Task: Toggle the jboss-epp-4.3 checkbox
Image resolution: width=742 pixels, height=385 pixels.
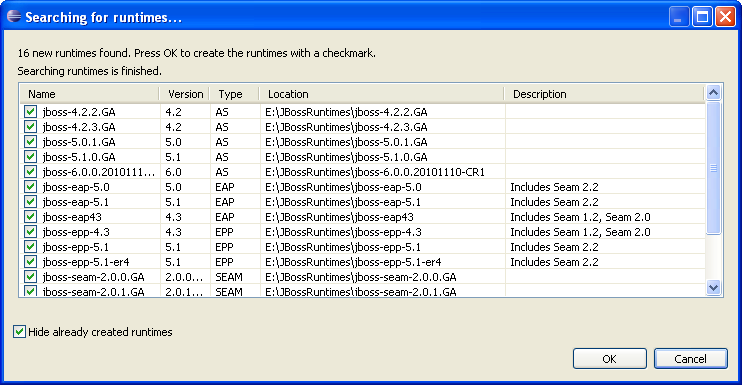Action: [x=30, y=232]
